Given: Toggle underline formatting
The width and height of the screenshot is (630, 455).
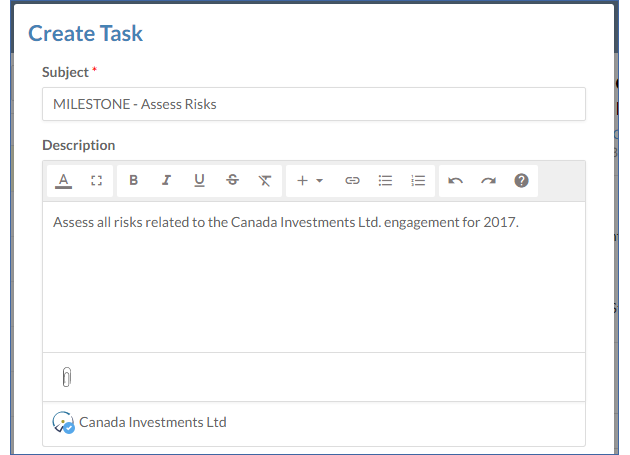Looking at the screenshot, I should click(x=199, y=181).
